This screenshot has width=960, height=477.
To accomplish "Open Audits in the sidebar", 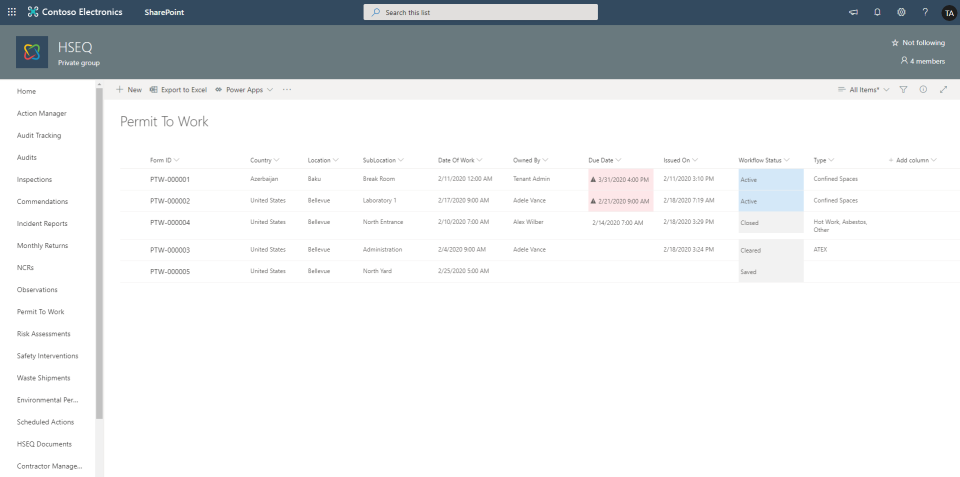I will (x=27, y=157).
